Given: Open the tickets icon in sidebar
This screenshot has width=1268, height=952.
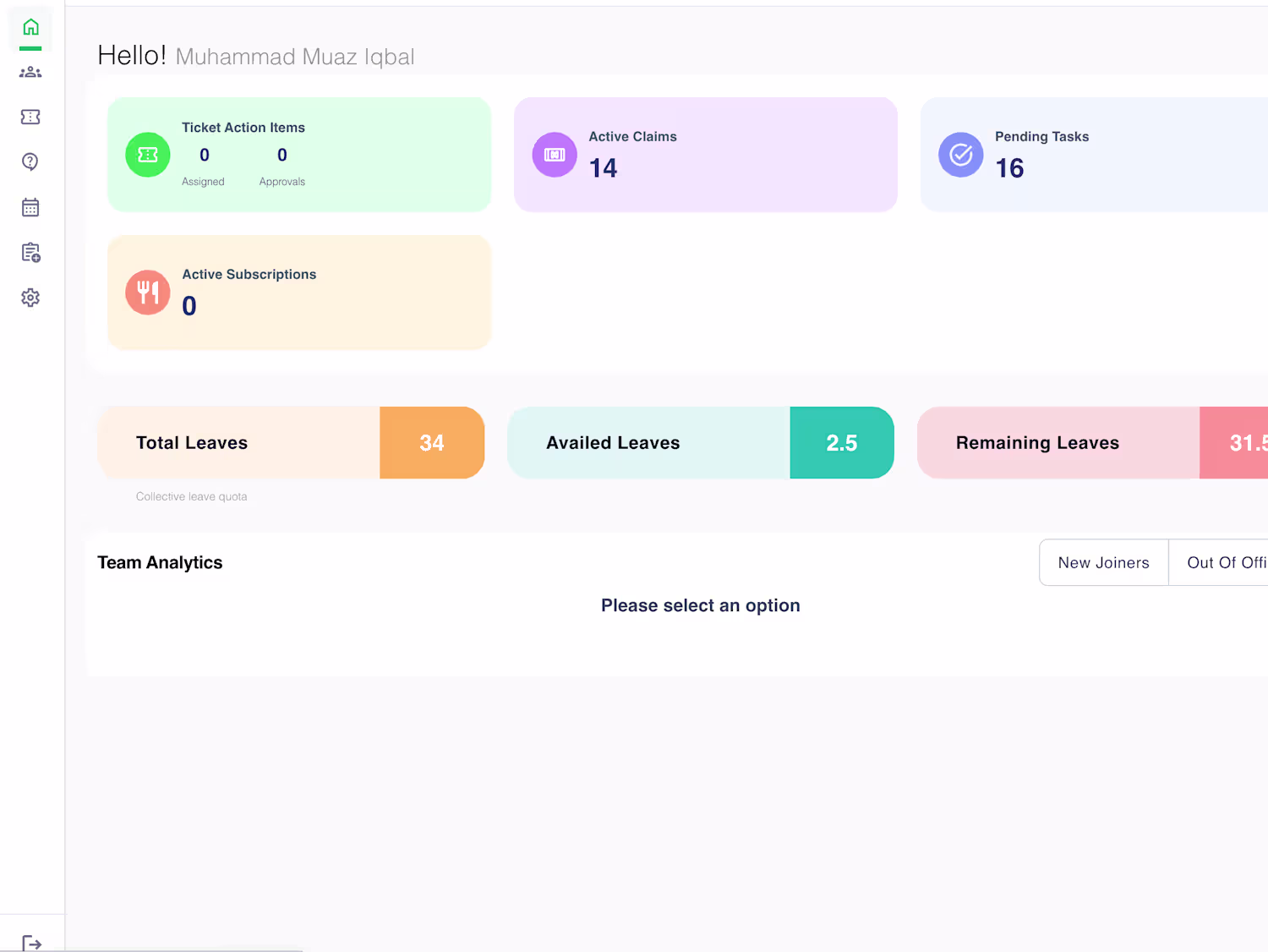Looking at the screenshot, I should [30, 117].
